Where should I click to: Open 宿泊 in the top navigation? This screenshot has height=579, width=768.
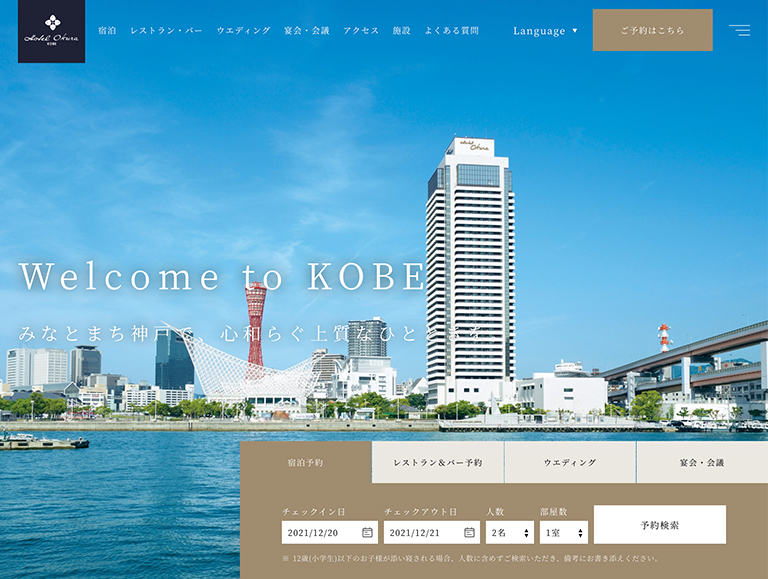click(x=107, y=31)
